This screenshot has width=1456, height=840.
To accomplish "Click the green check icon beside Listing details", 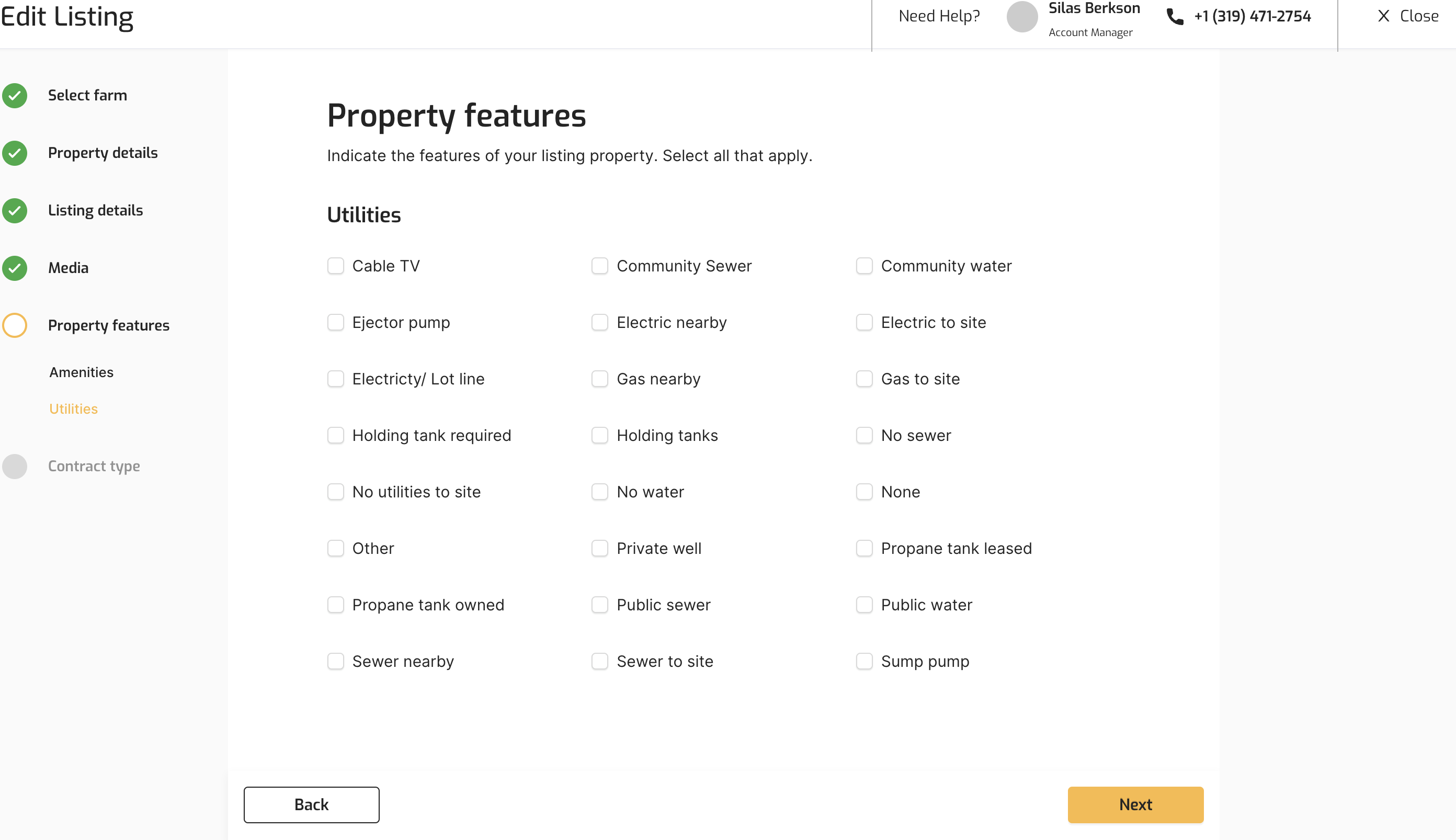I will point(15,211).
